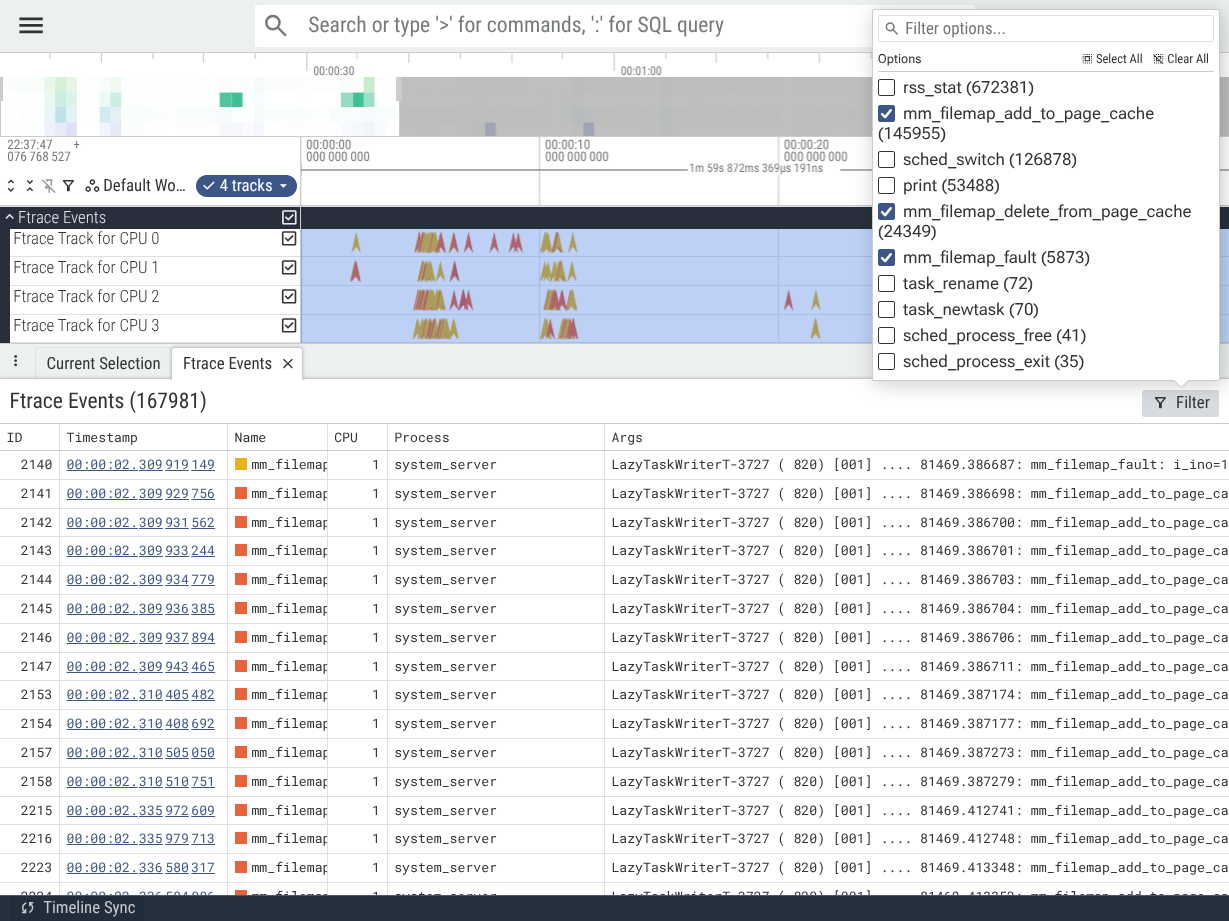Click the search magnifier icon

pyautogui.click(x=276, y=26)
